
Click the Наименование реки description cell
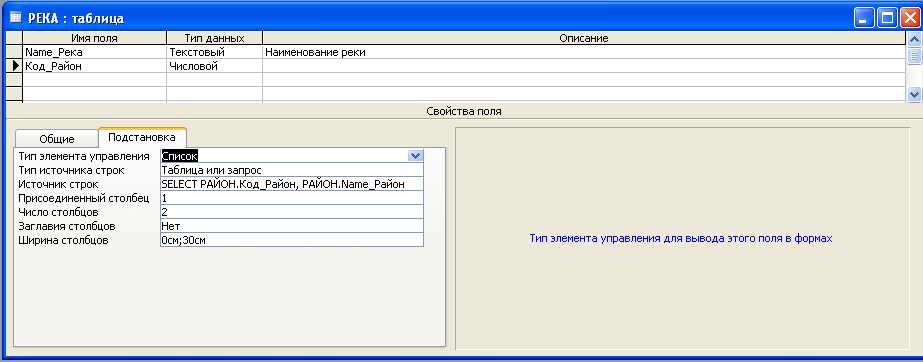583,52
